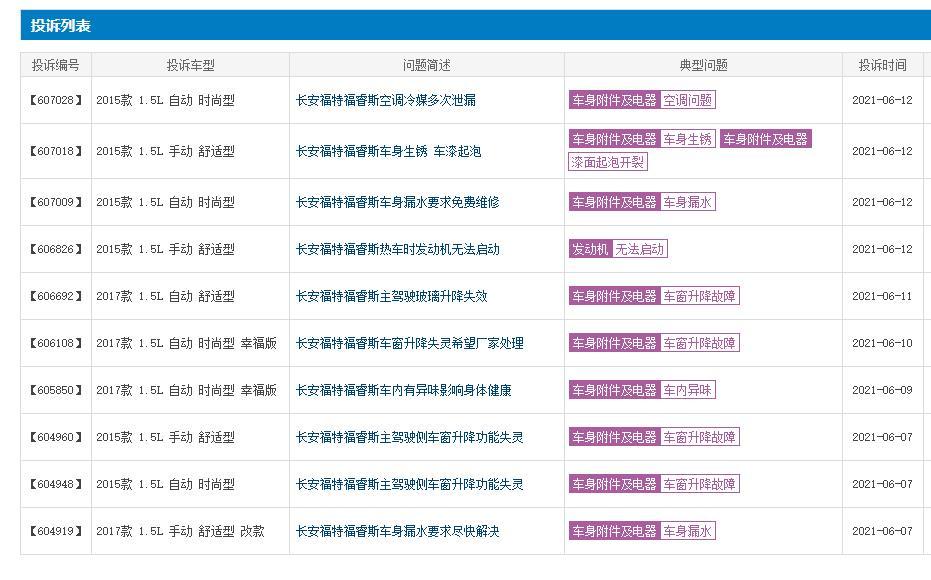Open complaint 长安福特福睿斯车内有异味影响身体健康
The height and width of the screenshot is (580, 931).
pyautogui.click(x=404, y=390)
